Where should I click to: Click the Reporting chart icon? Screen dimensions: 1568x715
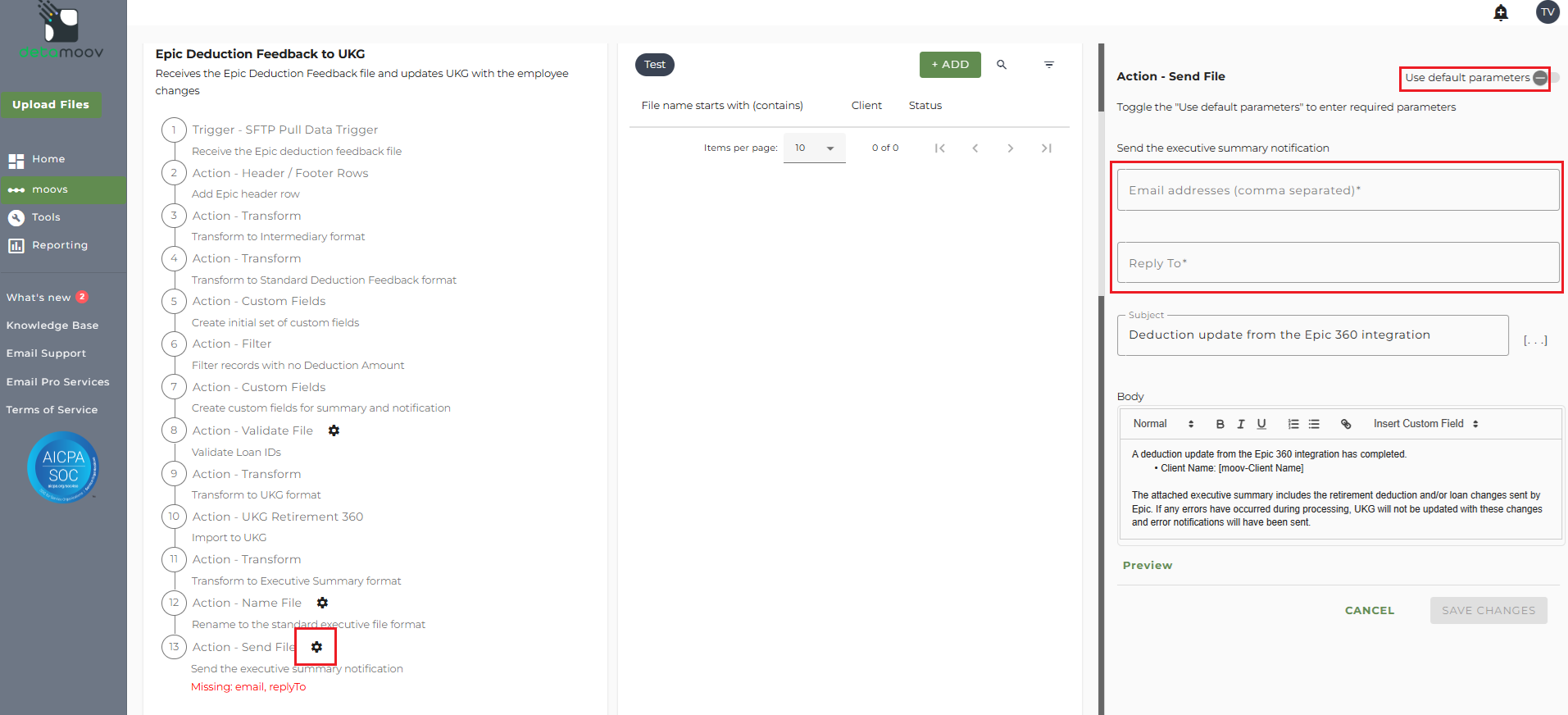(x=16, y=246)
